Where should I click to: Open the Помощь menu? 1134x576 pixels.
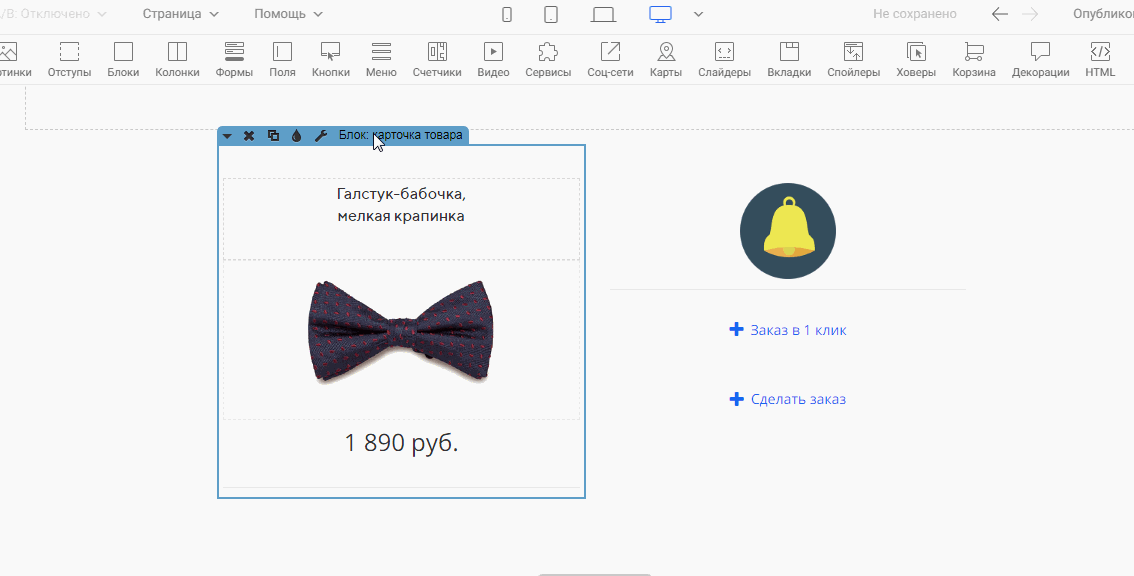pos(288,14)
